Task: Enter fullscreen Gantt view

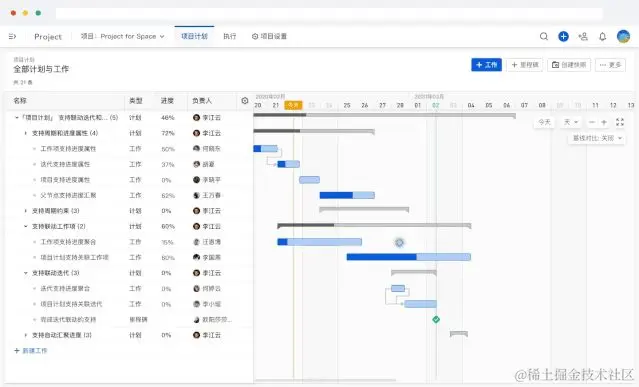Action: point(620,122)
